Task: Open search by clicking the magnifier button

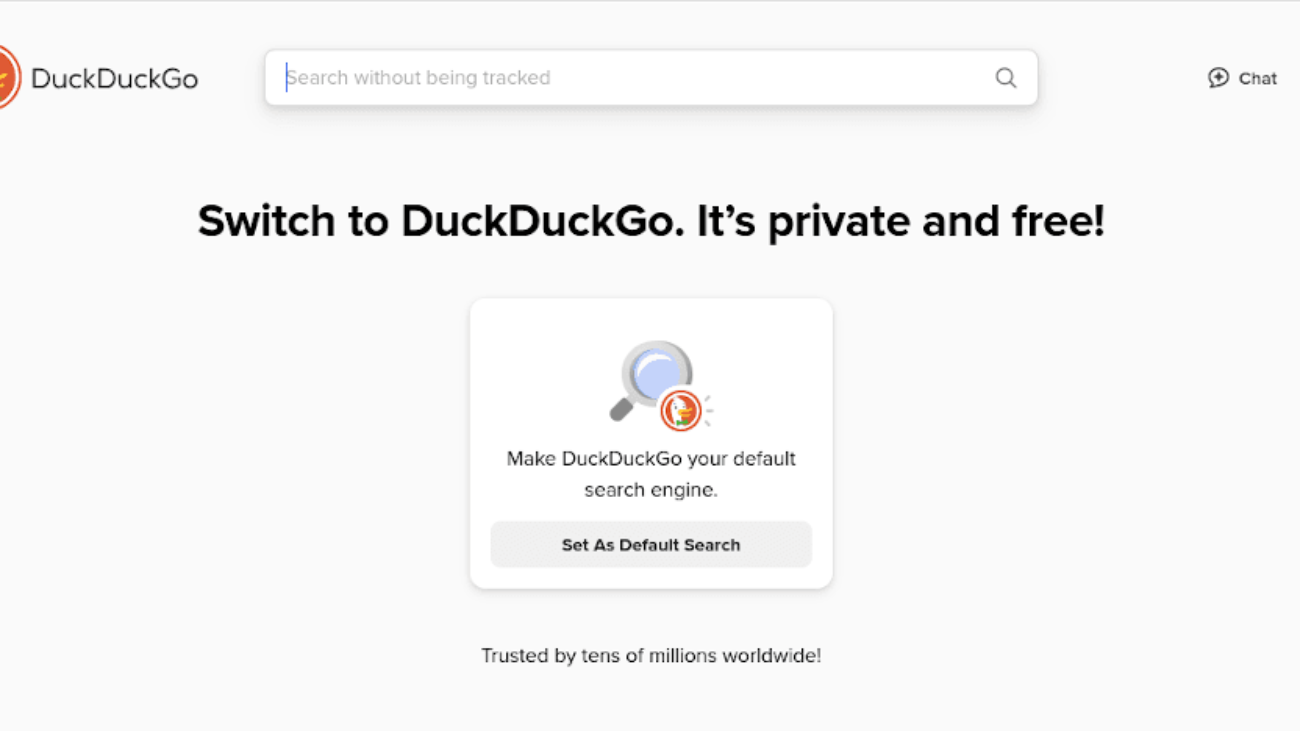Action: point(1005,77)
